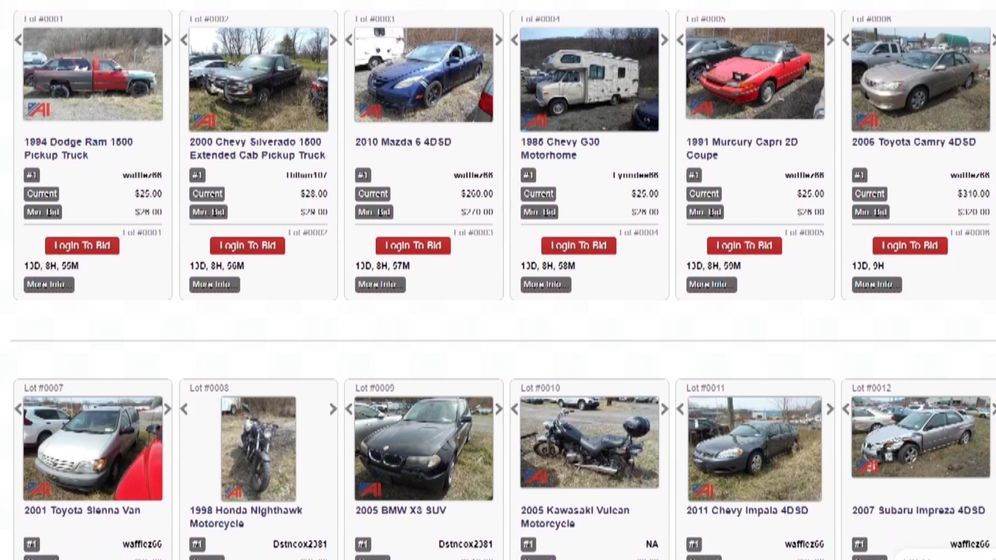Screen dimensions: 996x560
Task: Show previous photo of 2000 Chevy Silverado
Action: [x=184, y=40]
